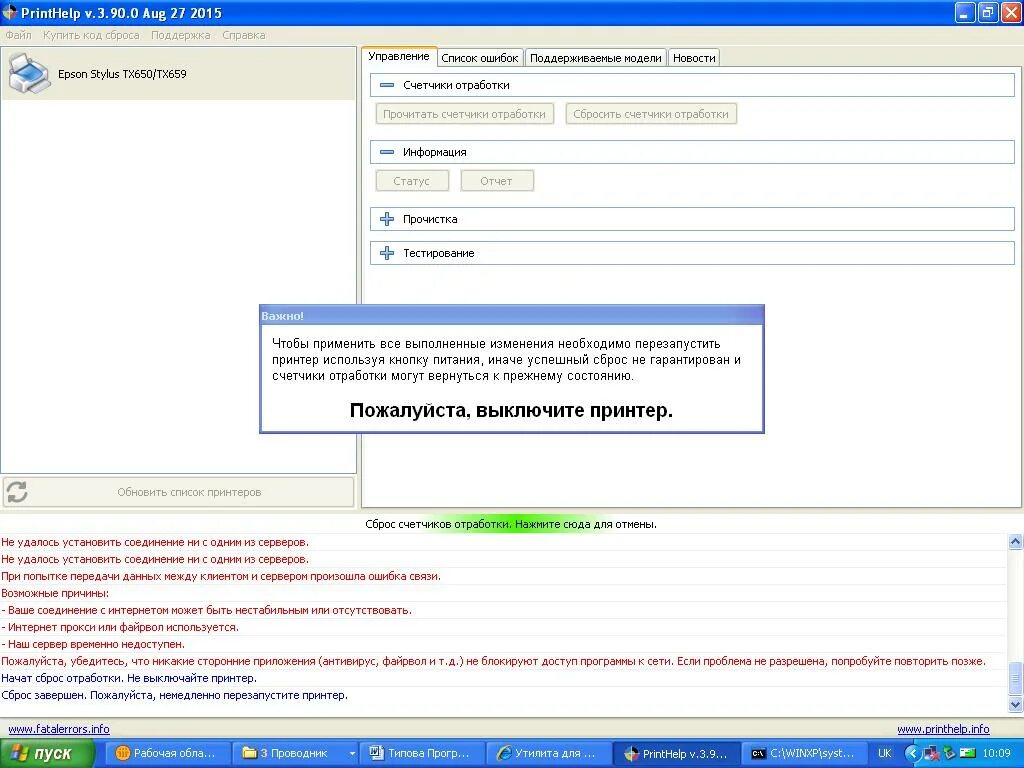This screenshot has height=768, width=1024.
Task: Switch to C:\WINXP\syst... console taskbar item
Action: (x=805, y=754)
